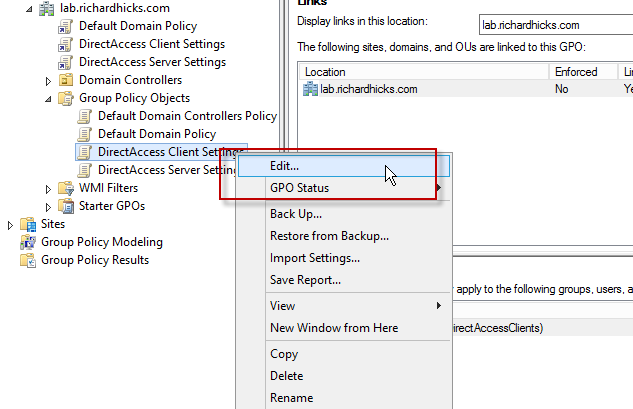Click the Group Policy Objects folder icon
The width and height of the screenshot is (633, 409).
66,98
